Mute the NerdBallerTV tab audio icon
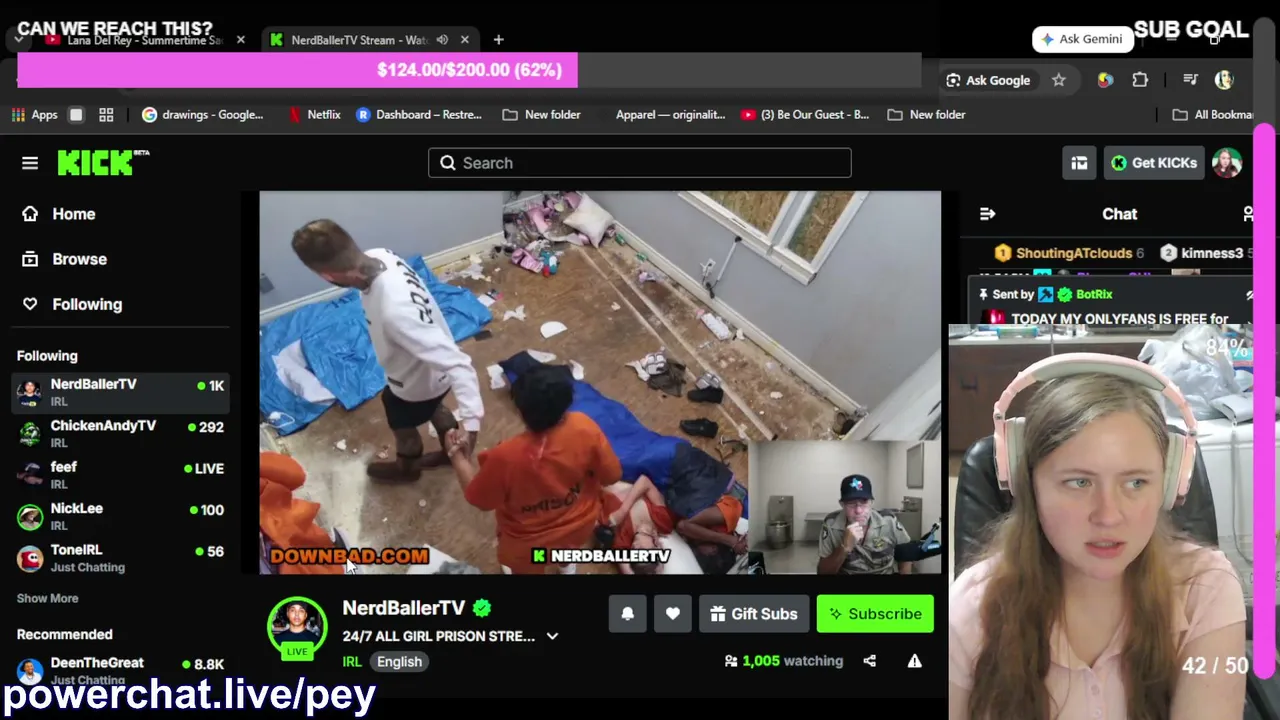This screenshot has height=720, width=1280. [x=442, y=40]
